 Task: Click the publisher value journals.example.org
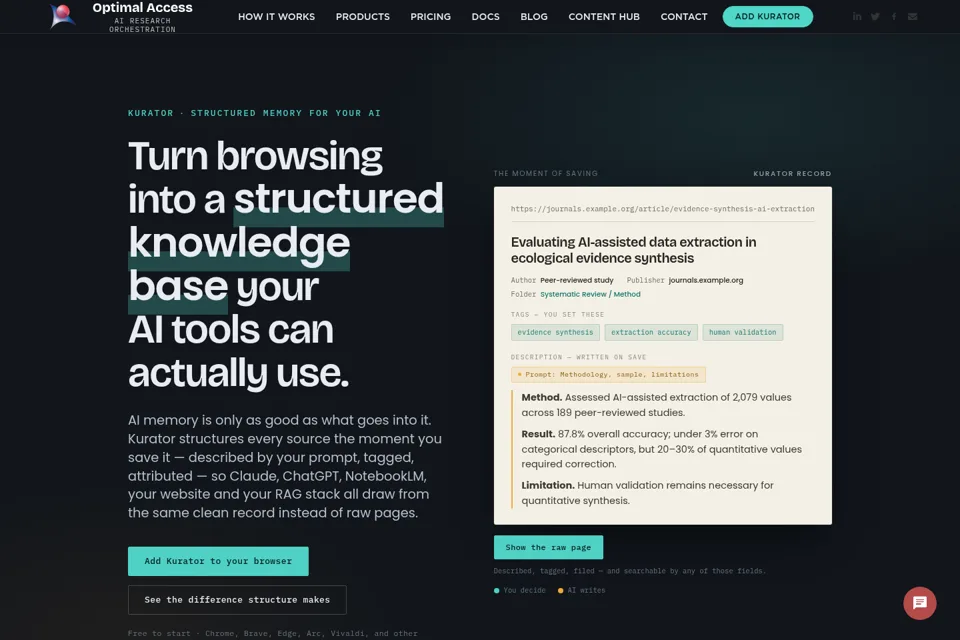click(x=706, y=280)
